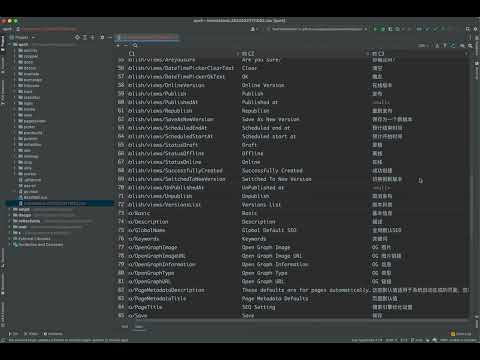The height and width of the screenshot is (360, 480).
Task: Open the Project view dropdown
Action: 23,37
